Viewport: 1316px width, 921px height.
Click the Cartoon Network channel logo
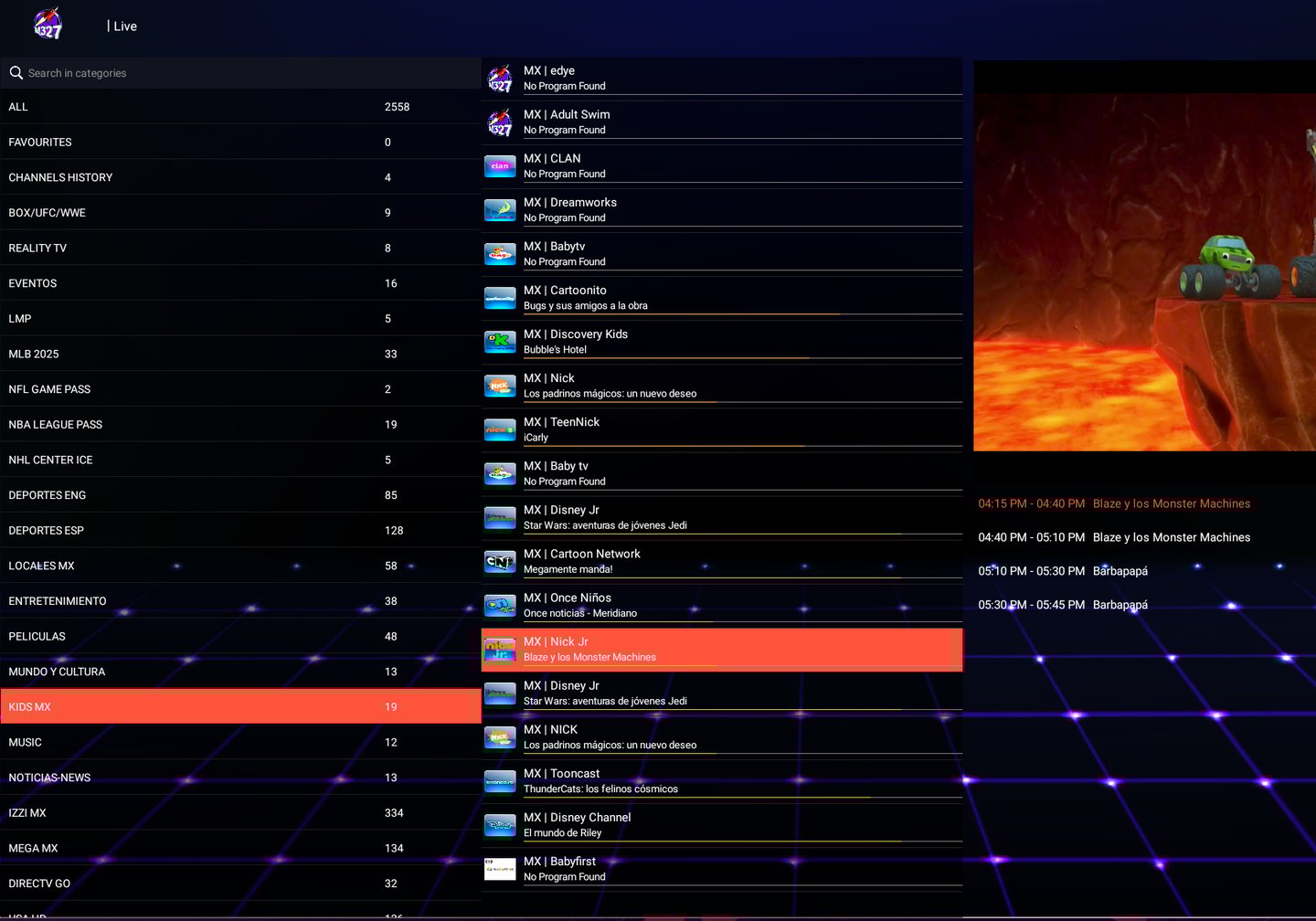point(500,562)
